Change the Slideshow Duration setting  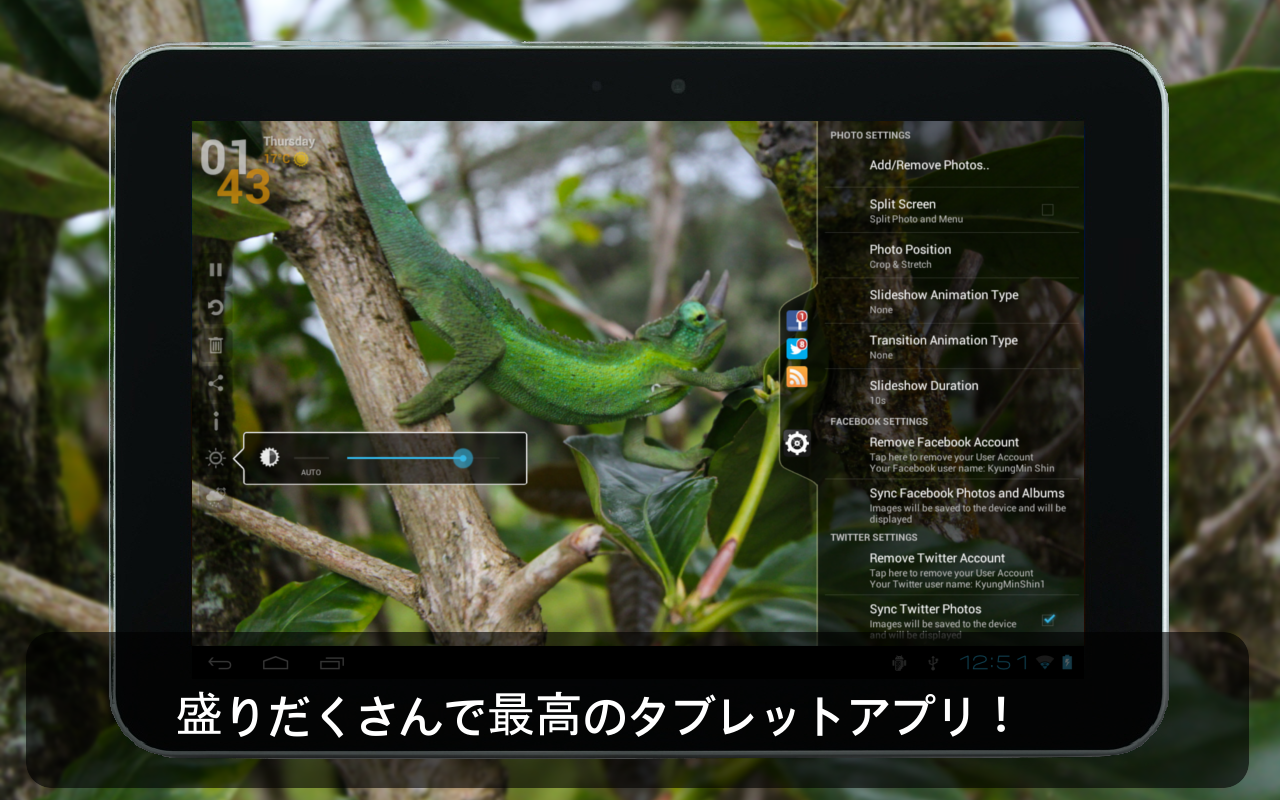951,392
